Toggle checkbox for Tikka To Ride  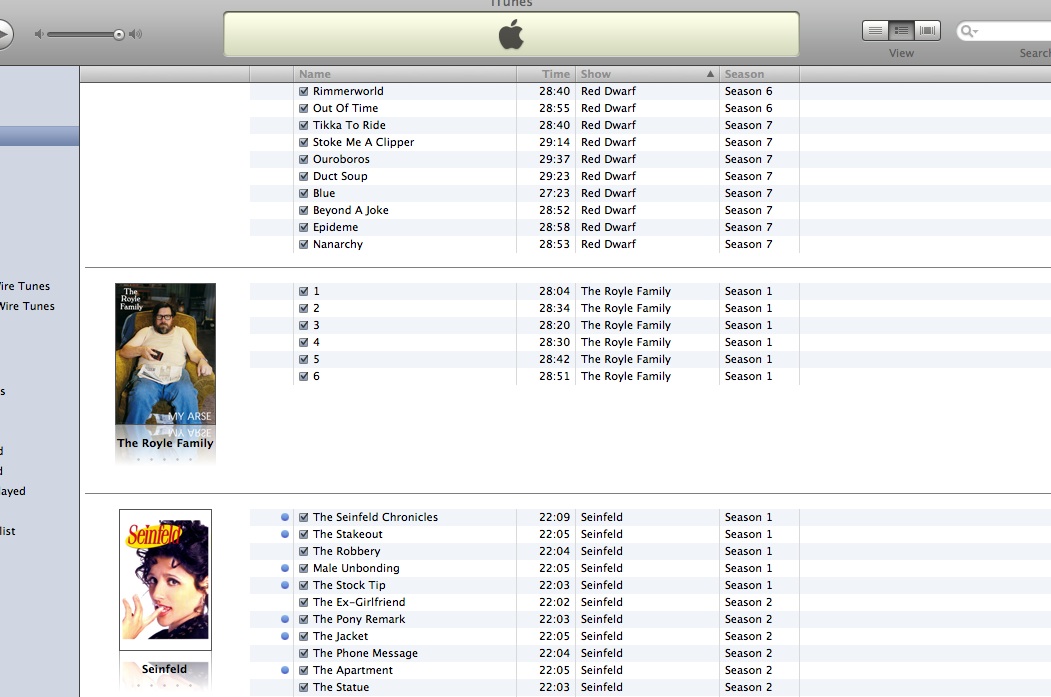pos(304,125)
